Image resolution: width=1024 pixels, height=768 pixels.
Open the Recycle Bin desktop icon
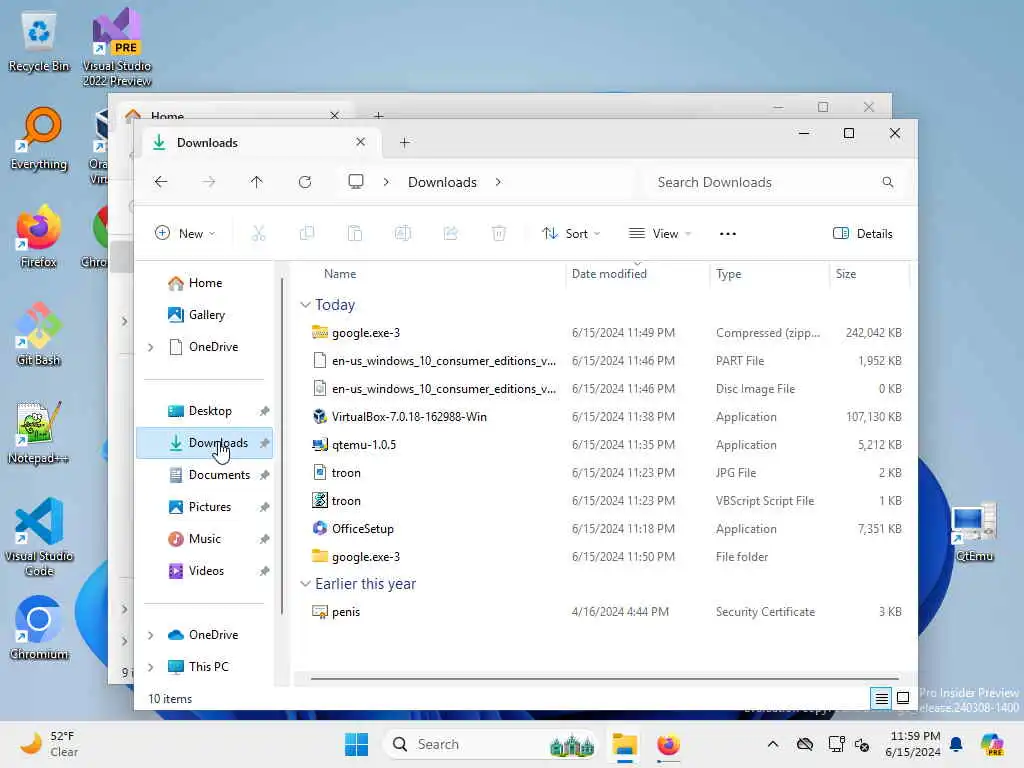(39, 42)
